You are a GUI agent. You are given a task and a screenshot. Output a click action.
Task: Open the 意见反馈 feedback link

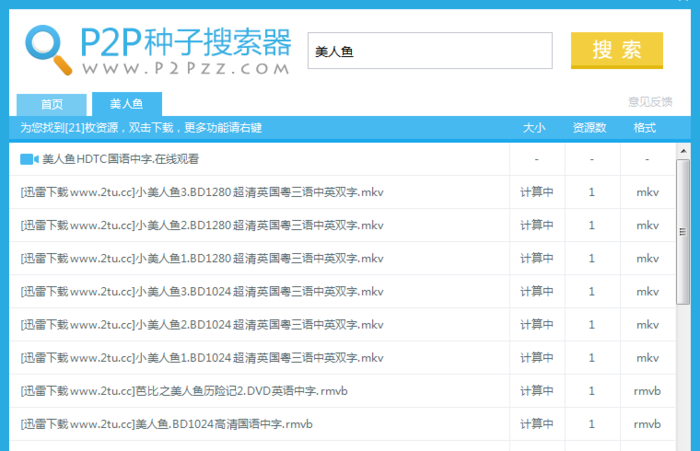pos(650,101)
